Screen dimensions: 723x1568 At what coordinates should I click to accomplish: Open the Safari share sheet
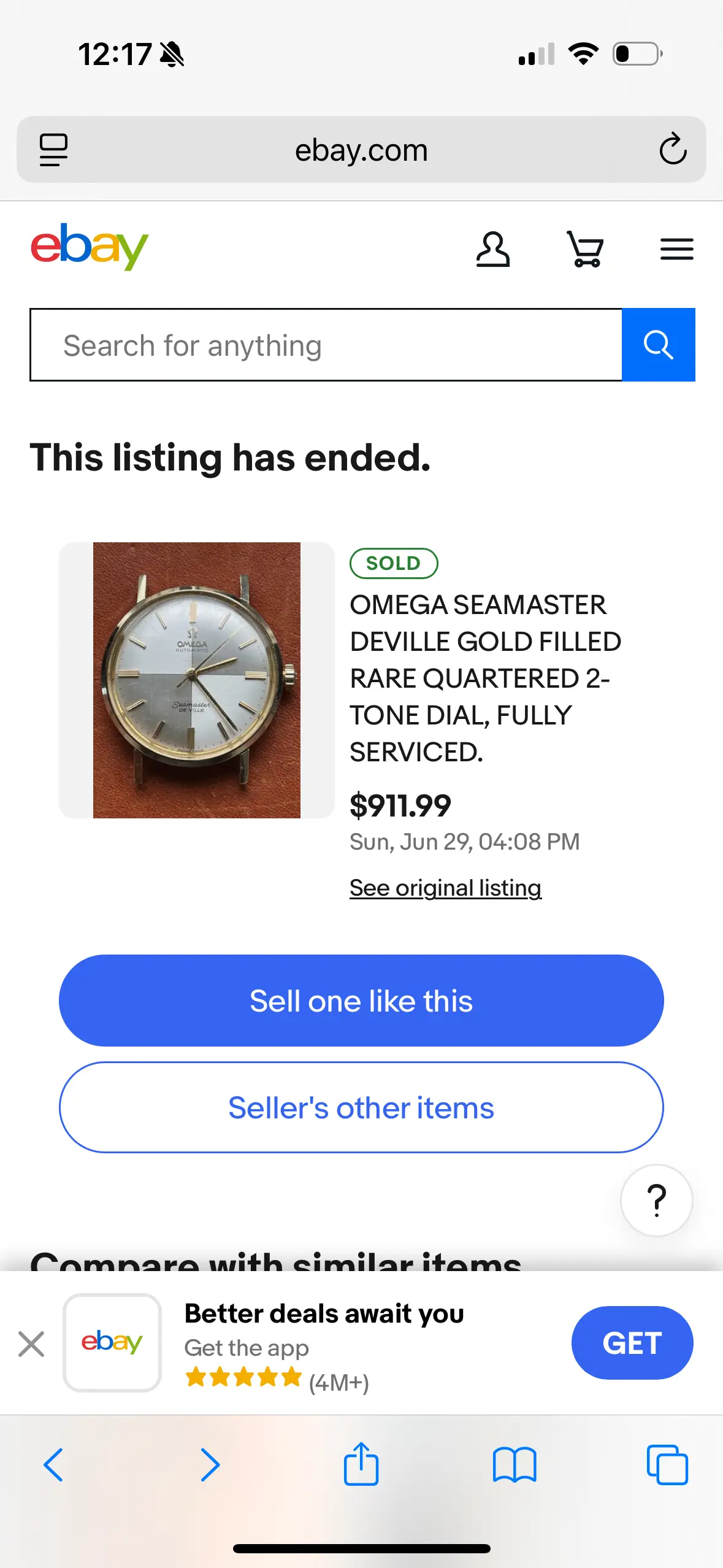(361, 1465)
